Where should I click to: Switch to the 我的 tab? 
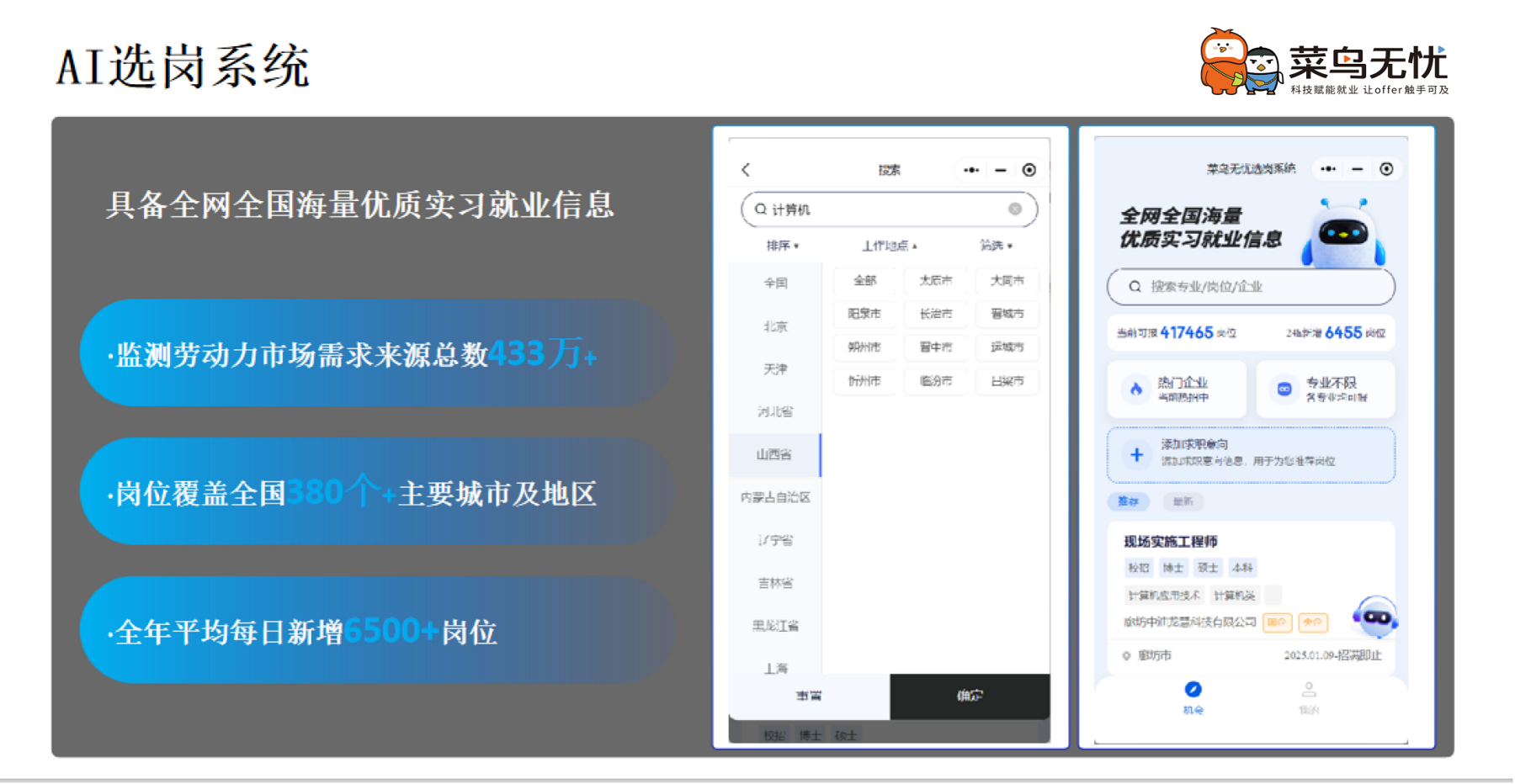coord(1308,694)
